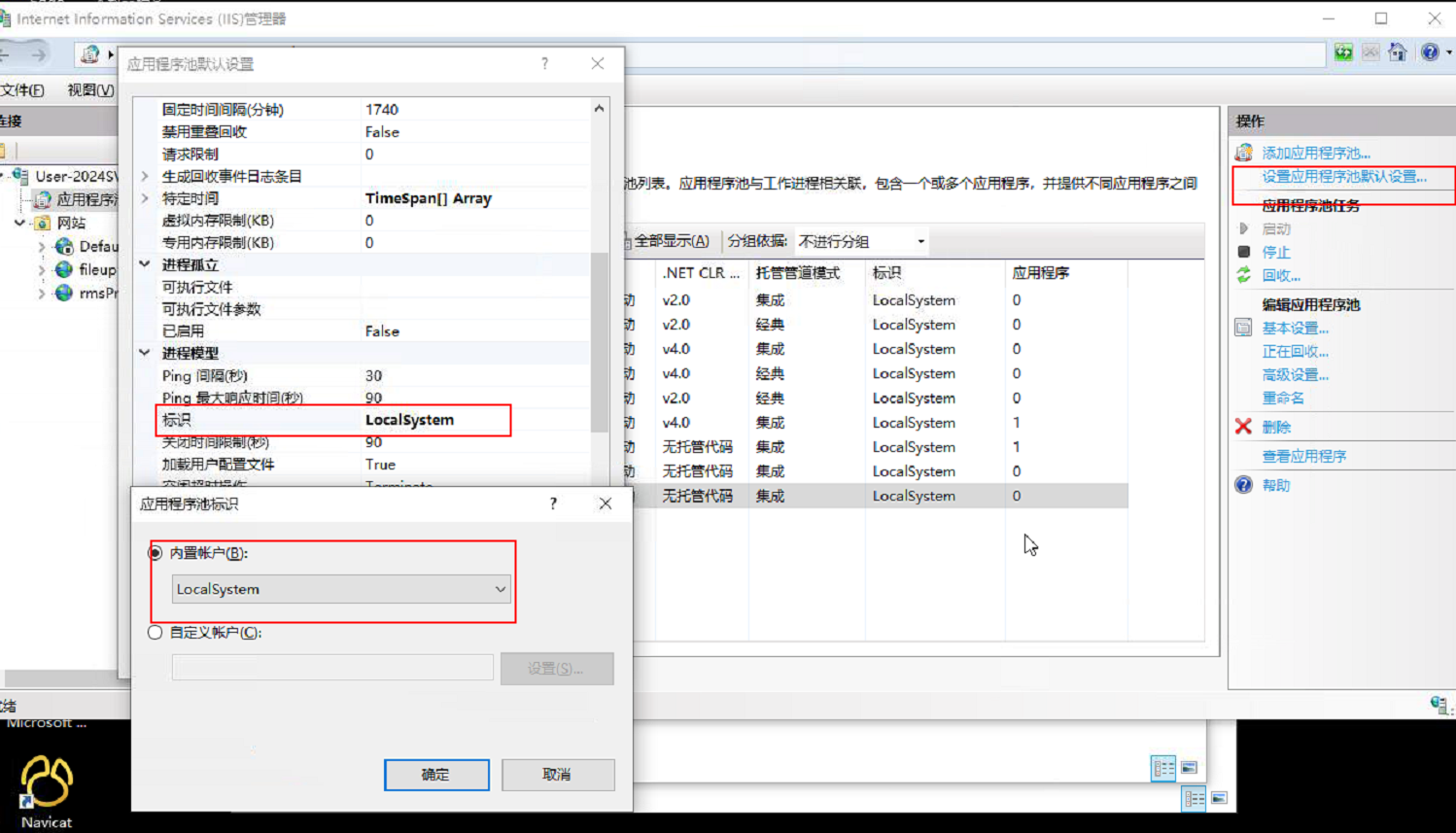The width and height of the screenshot is (1456, 833).
Task: Select the custom account radio button
Action: click(x=156, y=633)
